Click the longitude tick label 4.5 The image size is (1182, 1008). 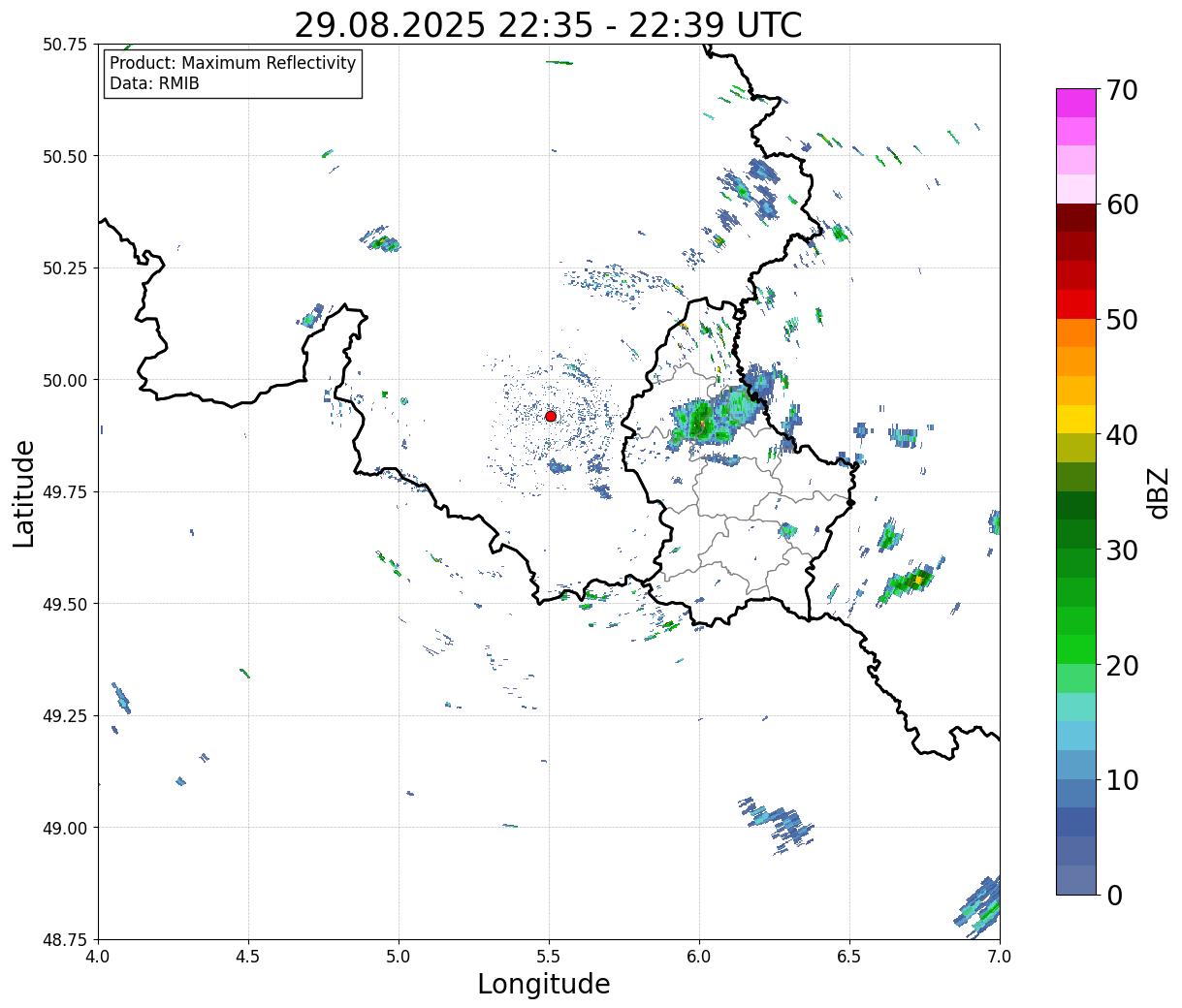point(248,957)
